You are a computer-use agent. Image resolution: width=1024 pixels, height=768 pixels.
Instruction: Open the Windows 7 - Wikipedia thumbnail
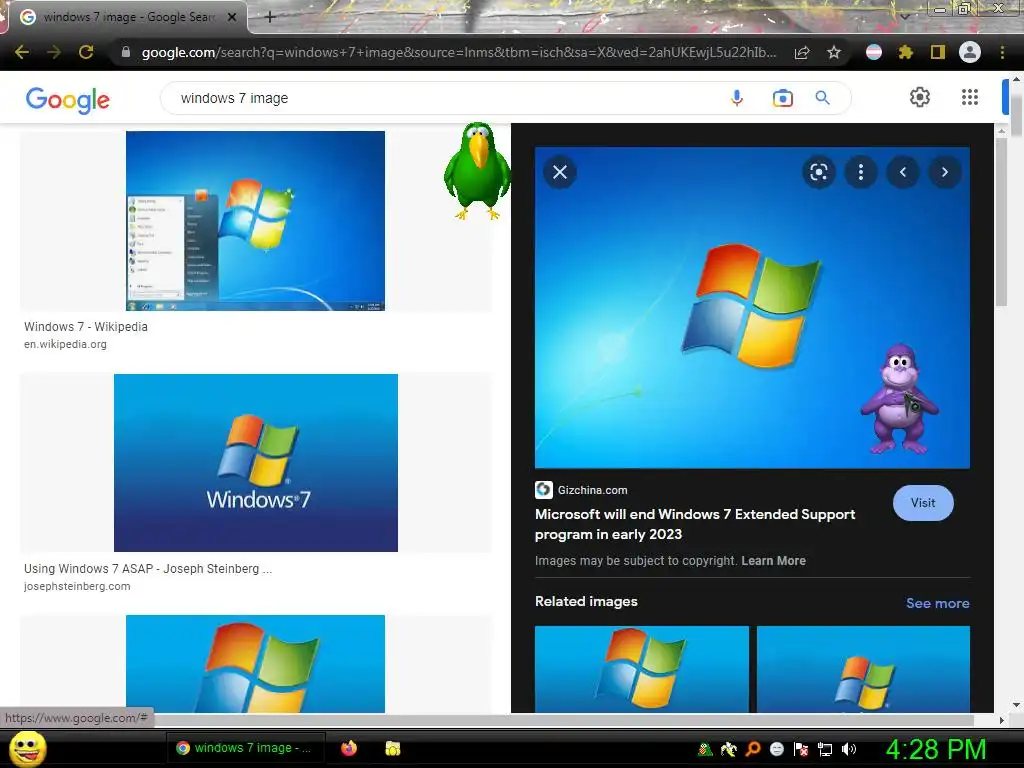(x=255, y=221)
